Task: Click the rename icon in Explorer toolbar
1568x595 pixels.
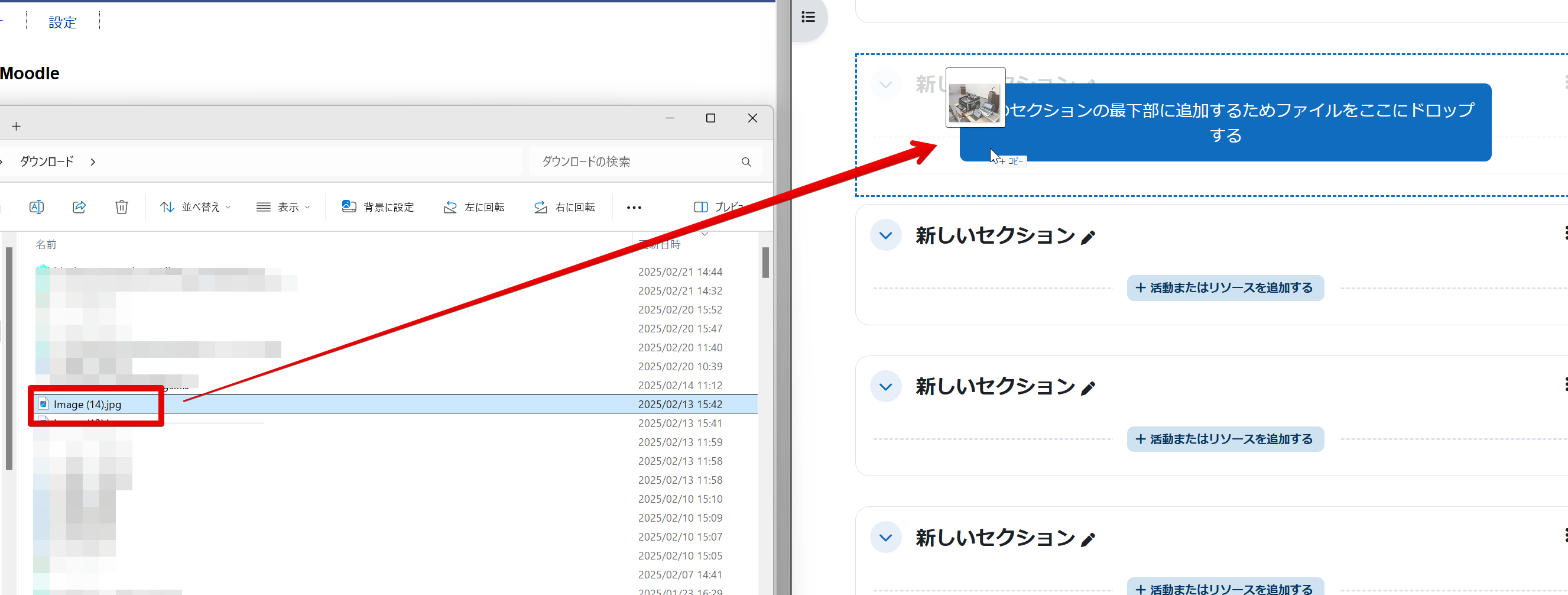Action: click(37, 207)
